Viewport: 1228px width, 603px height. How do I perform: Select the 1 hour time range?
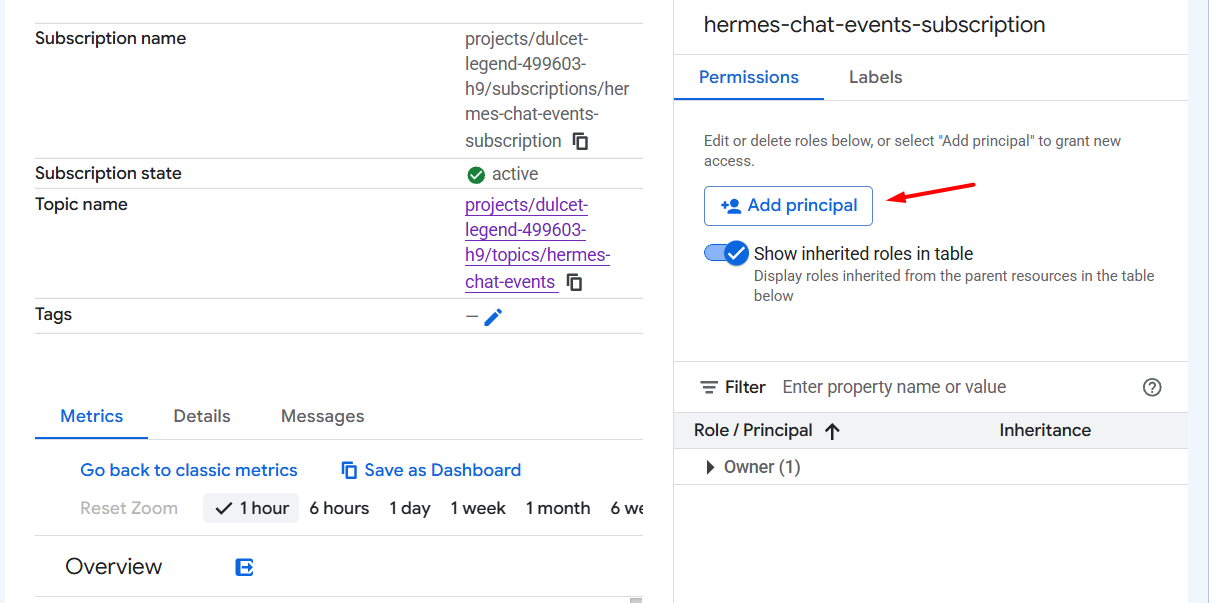(x=251, y=508)
